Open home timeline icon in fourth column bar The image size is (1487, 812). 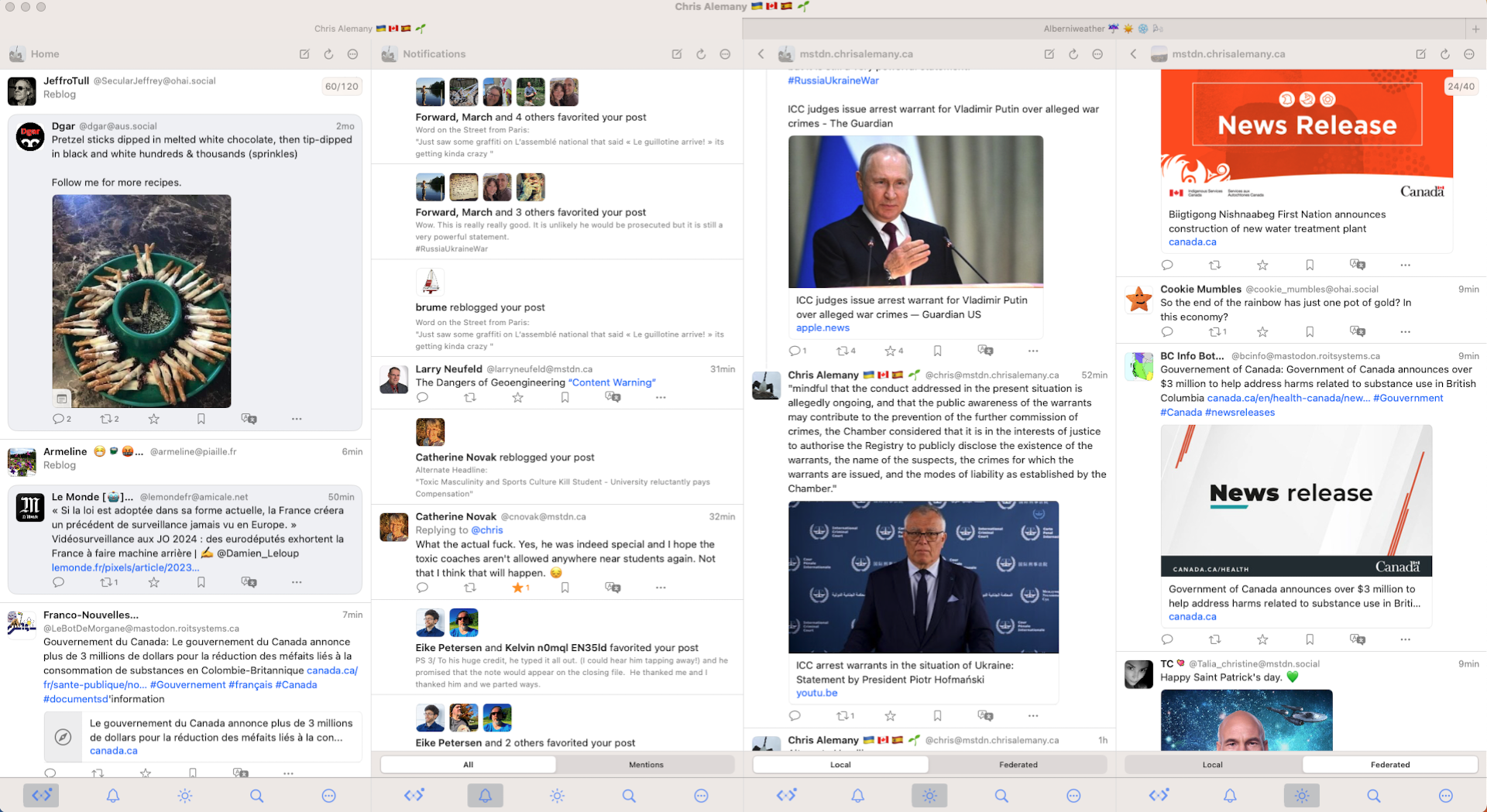click(1159, 795)
